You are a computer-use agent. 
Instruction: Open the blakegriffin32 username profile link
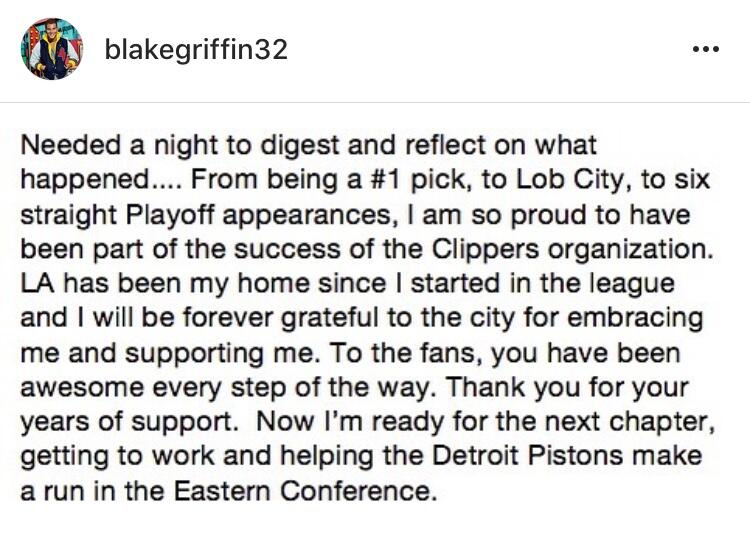[196, 49]
